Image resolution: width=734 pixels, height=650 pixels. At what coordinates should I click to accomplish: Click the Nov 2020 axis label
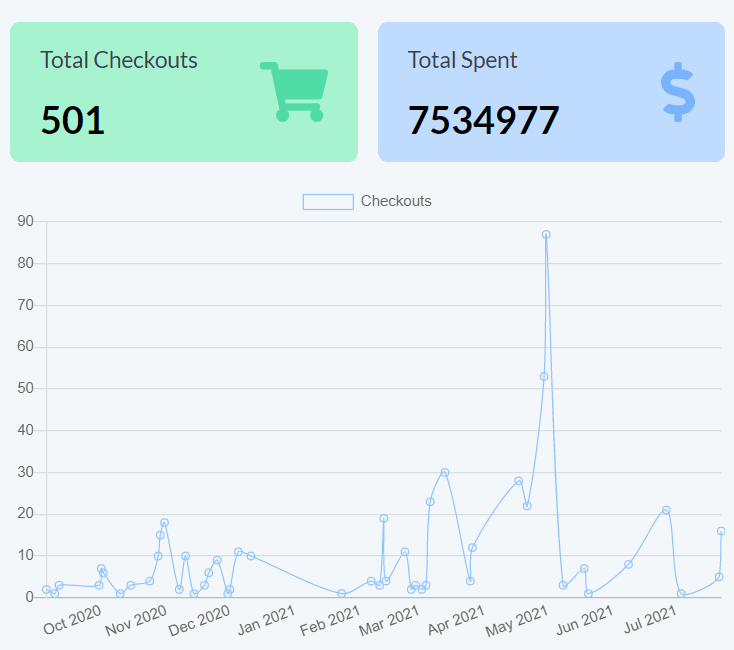(x=136, y=620)
